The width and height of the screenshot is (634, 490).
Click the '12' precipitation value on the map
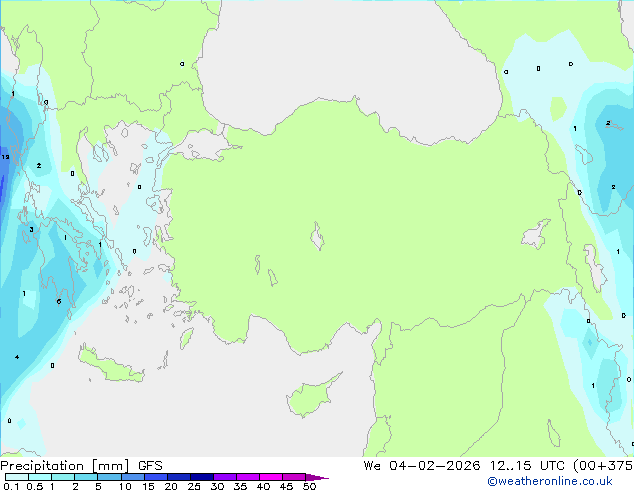[5, 157]
